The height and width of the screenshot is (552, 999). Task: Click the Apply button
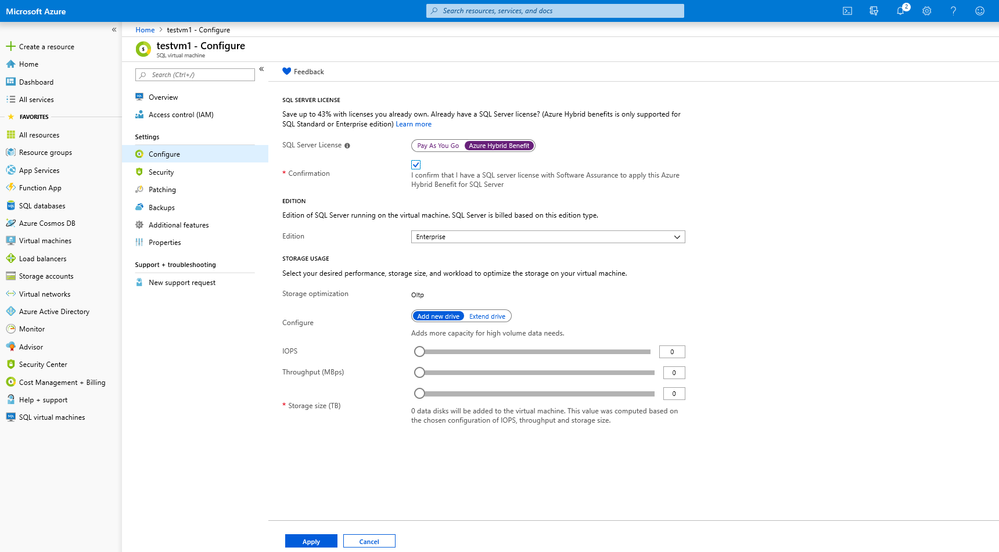point(311,541)
